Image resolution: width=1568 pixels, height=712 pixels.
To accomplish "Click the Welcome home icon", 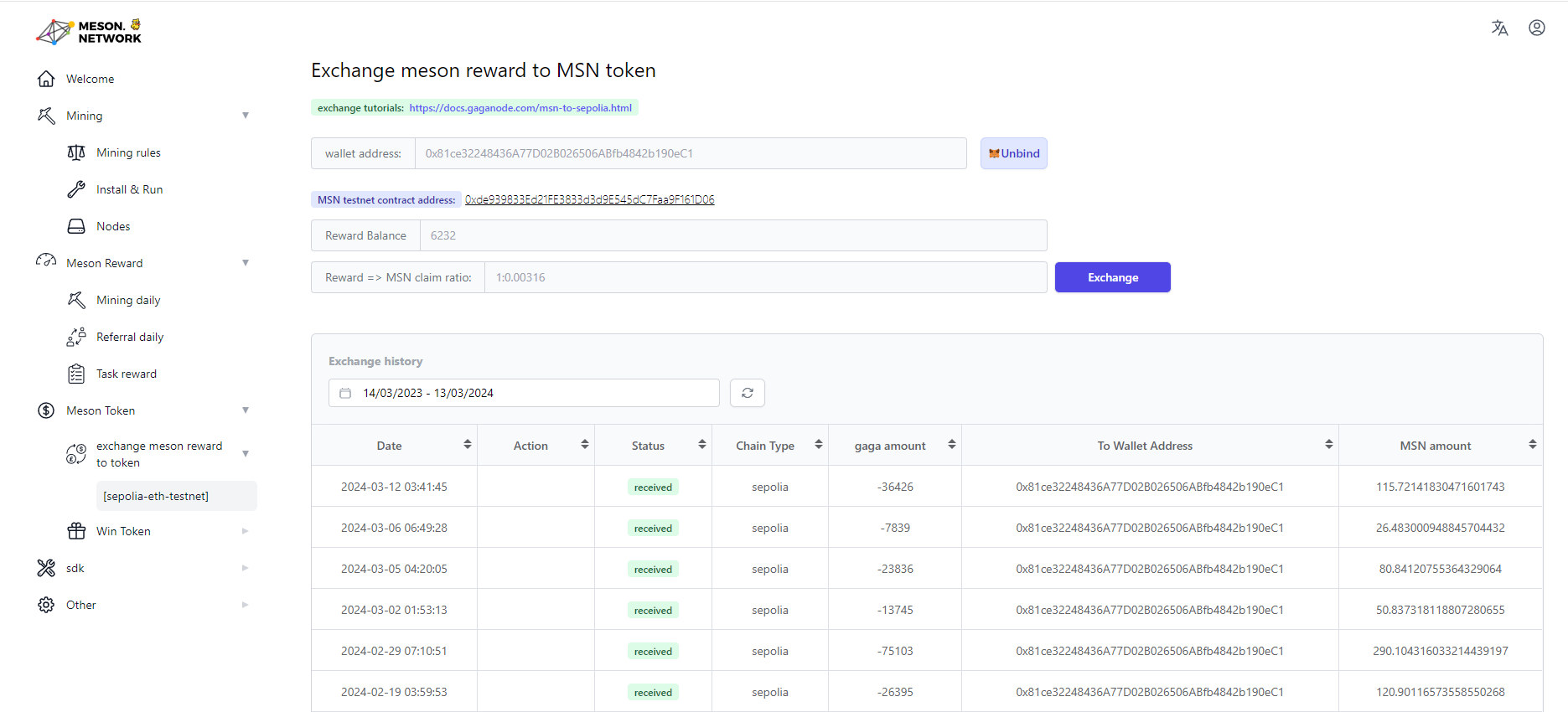I will coord(46,79).
